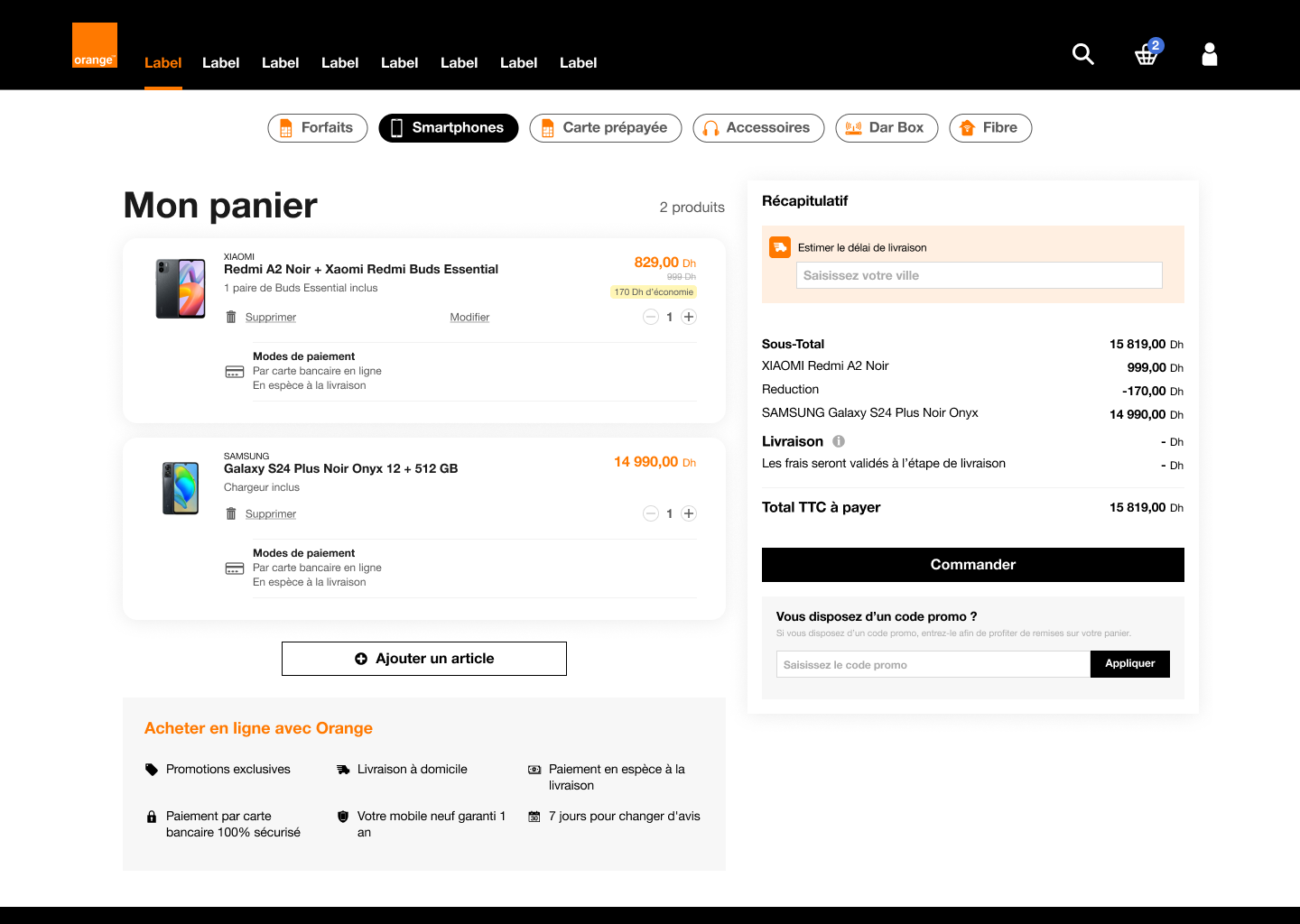The width and height of the screenshot is (1300, 924).
Task: Select the Dar Box category pill
Action: click(x=887, y=128)
